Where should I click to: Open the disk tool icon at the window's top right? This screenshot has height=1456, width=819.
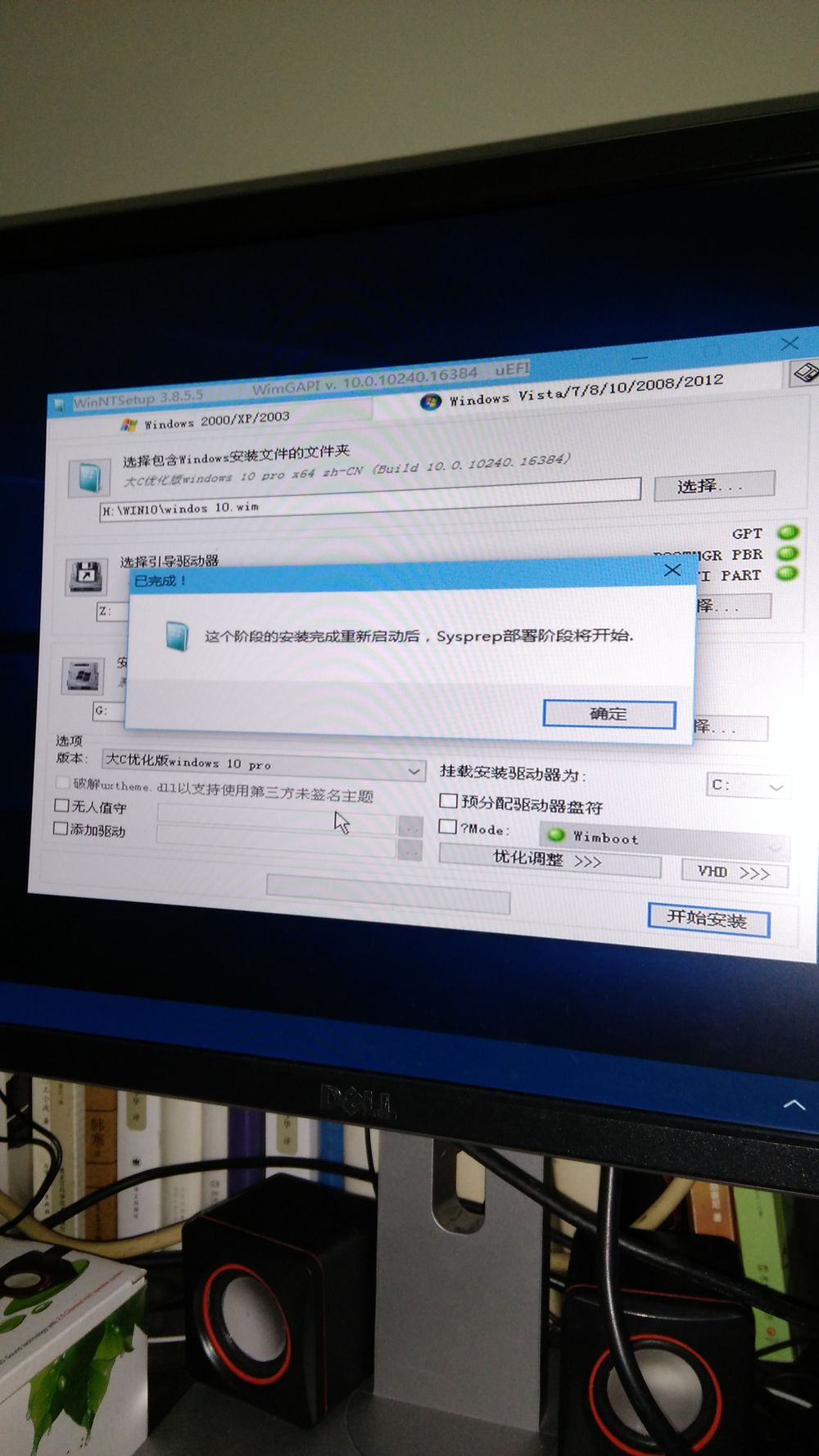click(803, 373)
